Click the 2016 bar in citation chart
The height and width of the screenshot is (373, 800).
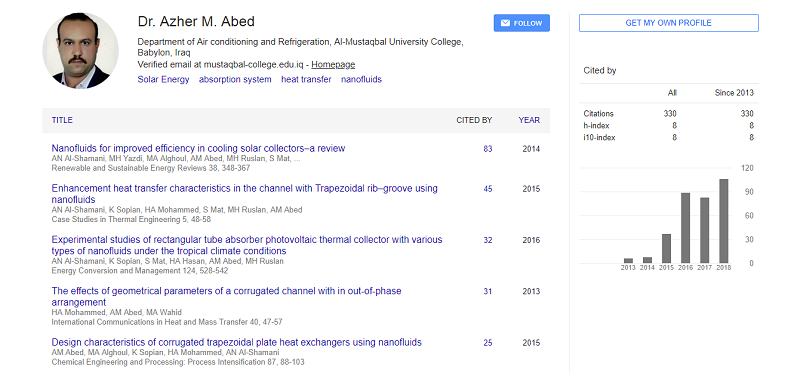tap(686, 228)
